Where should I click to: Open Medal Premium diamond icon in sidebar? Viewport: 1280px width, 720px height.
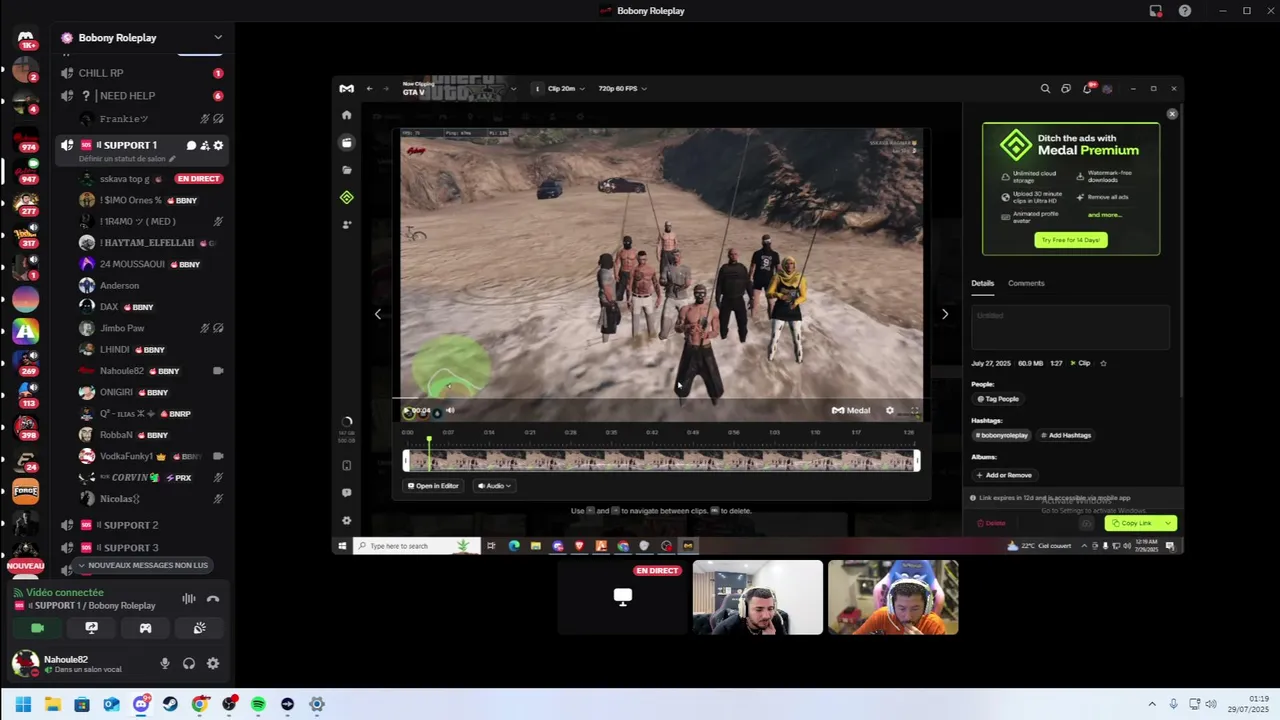tap(347, 197)
